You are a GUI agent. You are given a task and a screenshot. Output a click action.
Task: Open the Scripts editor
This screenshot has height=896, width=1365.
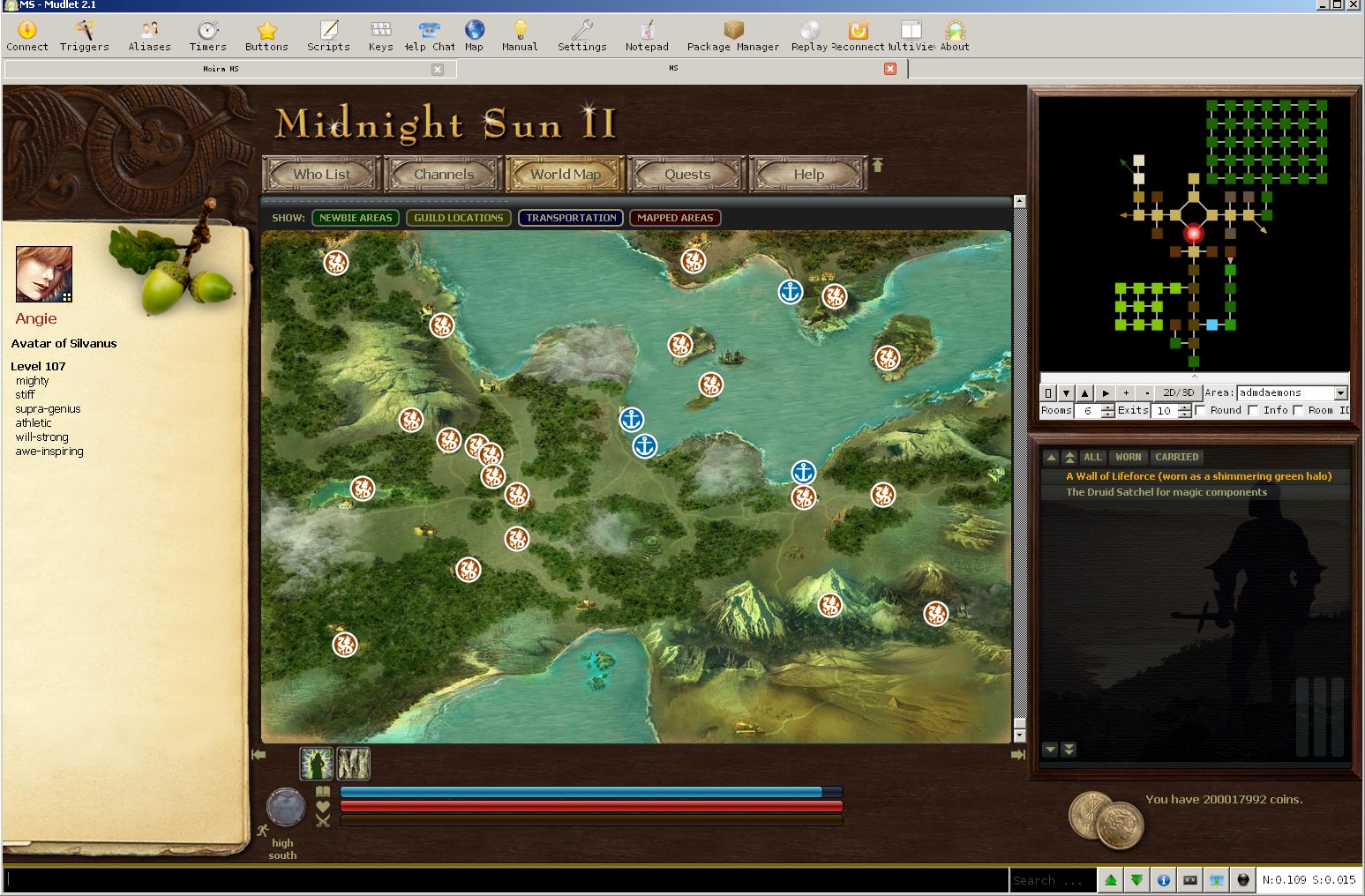(328, 36)
